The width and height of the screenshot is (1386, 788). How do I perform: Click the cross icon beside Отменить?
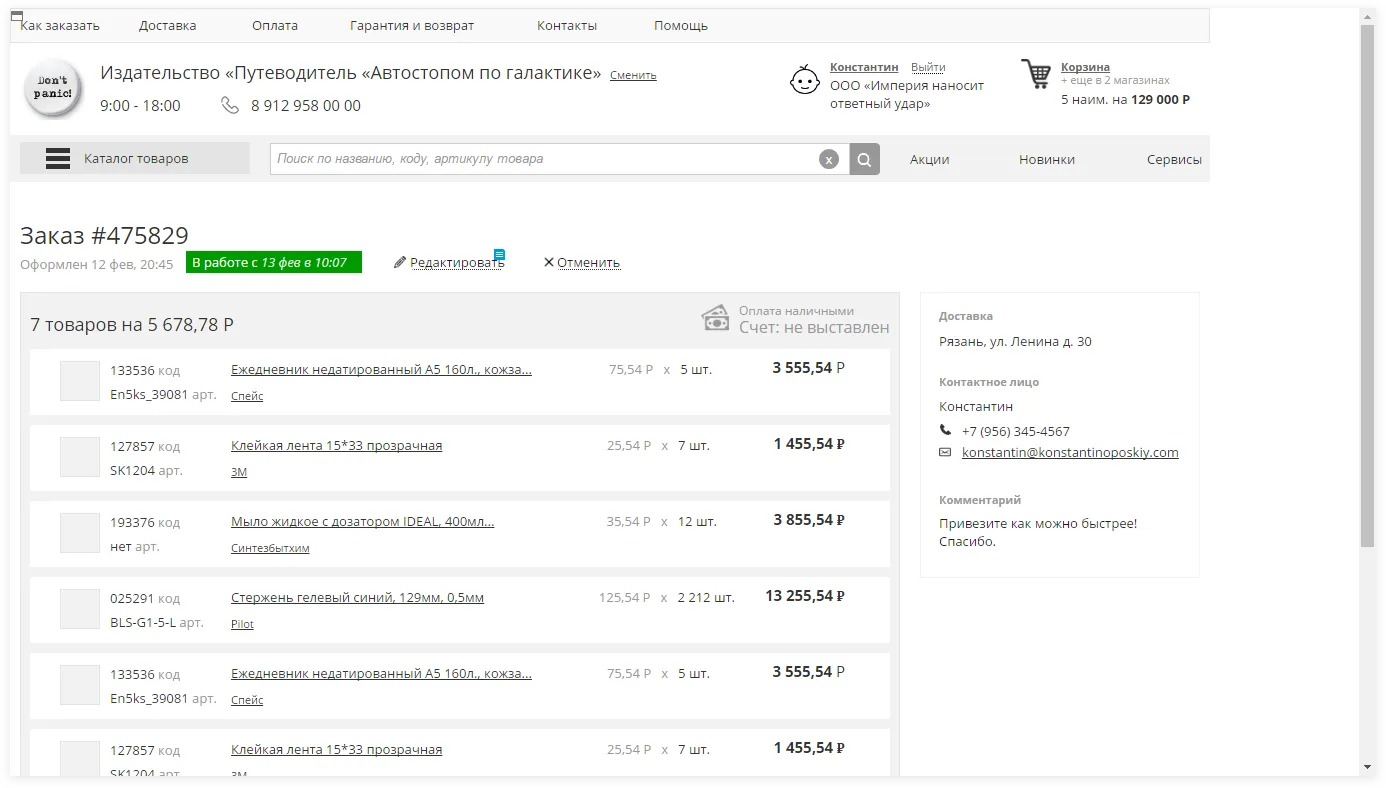(548, 262)
